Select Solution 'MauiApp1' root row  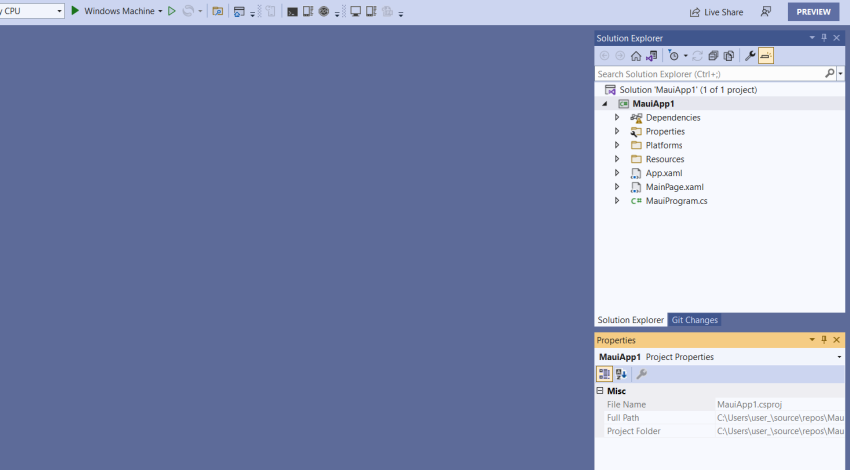[x=719, y=89]
